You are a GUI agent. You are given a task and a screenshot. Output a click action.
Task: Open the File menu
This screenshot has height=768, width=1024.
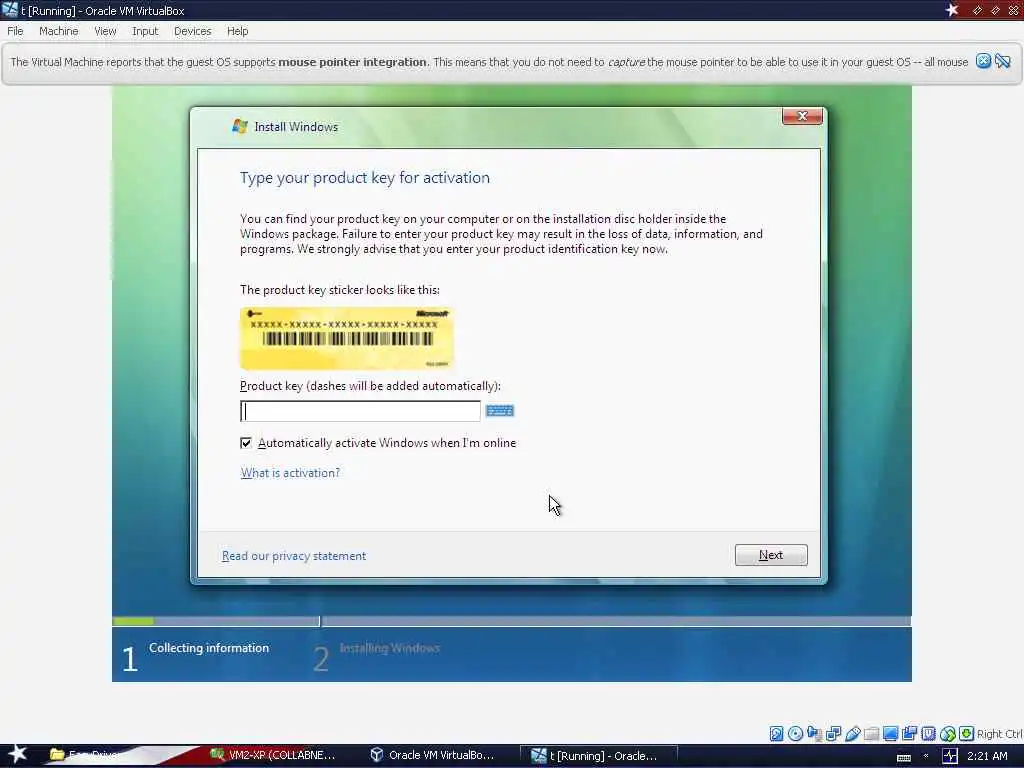pos(15,31)
